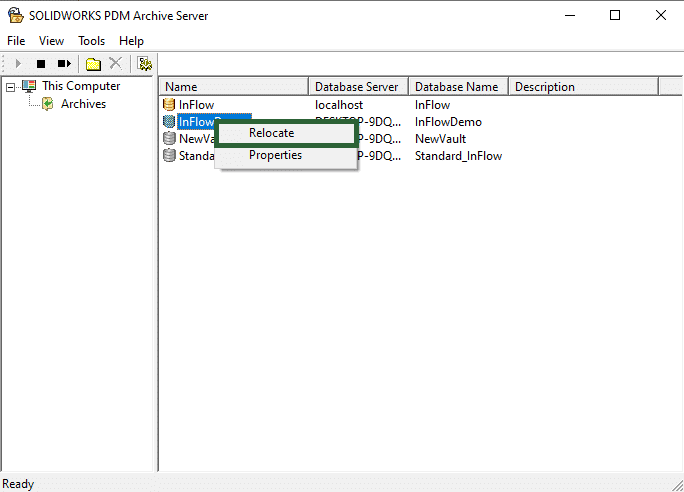Image resolution: width=684 pixels, height=492 pixels.
Task: Minimize the Archive Server window
Action: [570, 15]
